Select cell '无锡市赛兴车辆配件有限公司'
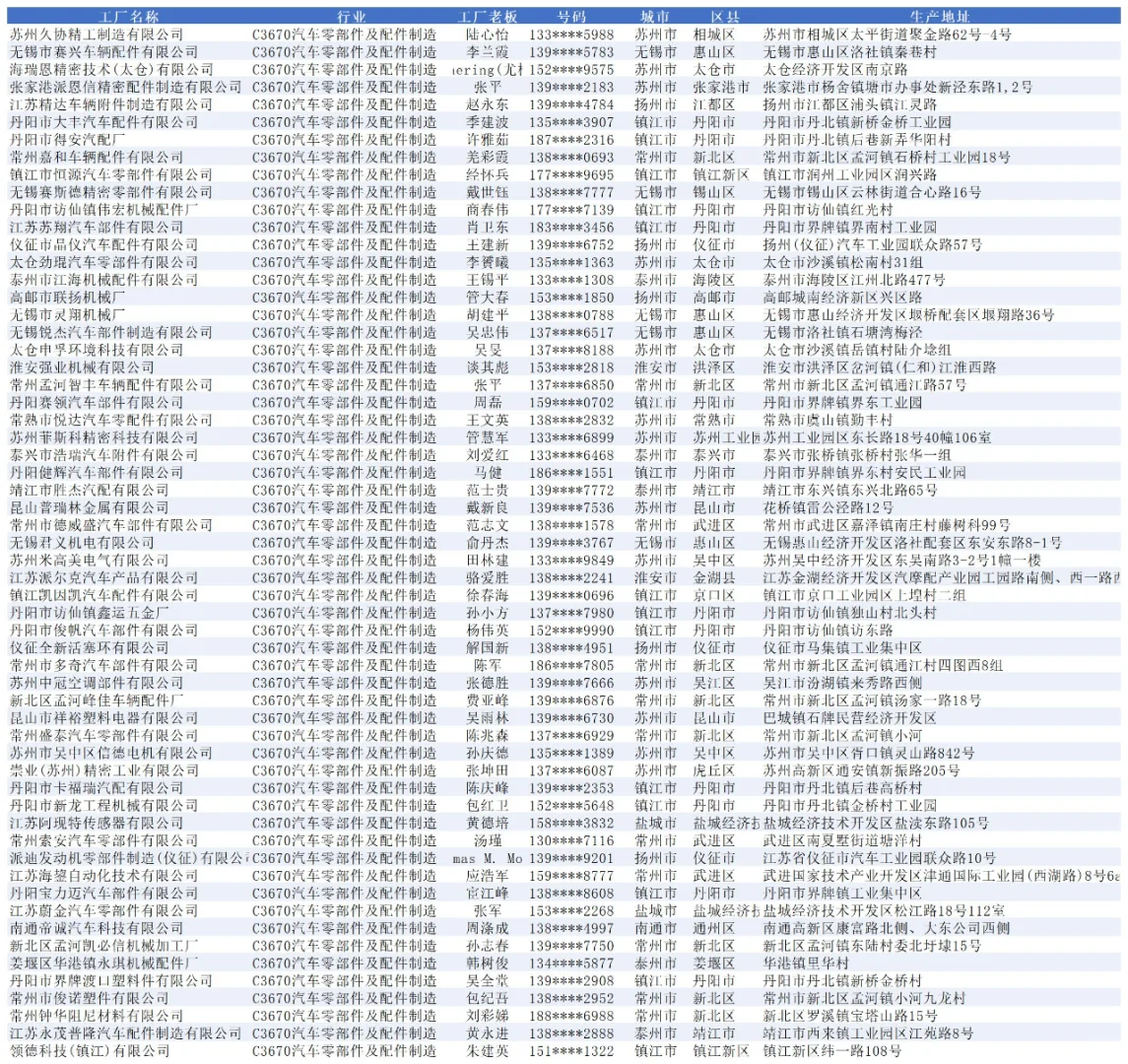The image size is (1128, 1064). pos(103,52)
